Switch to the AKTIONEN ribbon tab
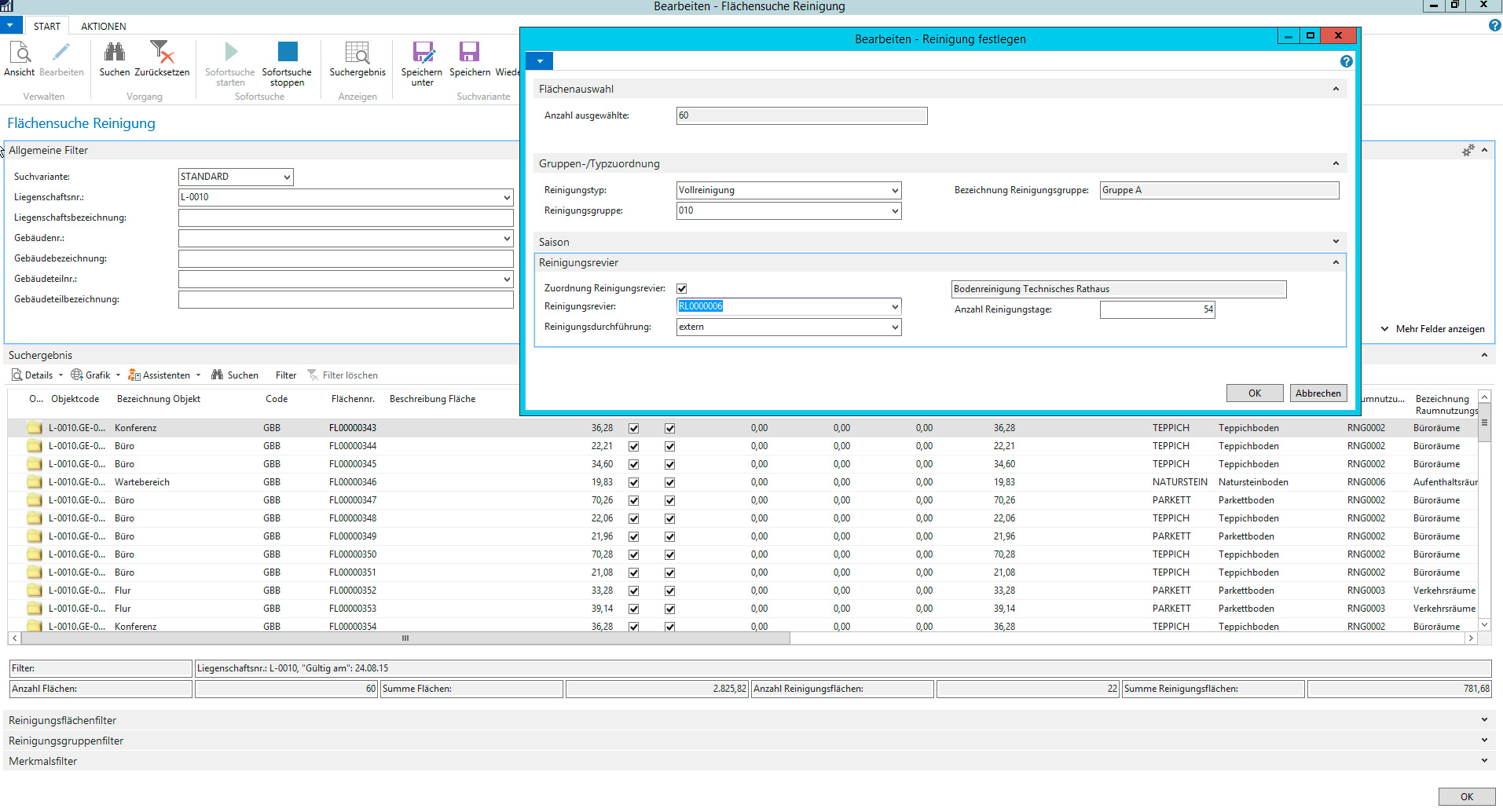This screenshot has height=812, width=1503. point(104,26)
